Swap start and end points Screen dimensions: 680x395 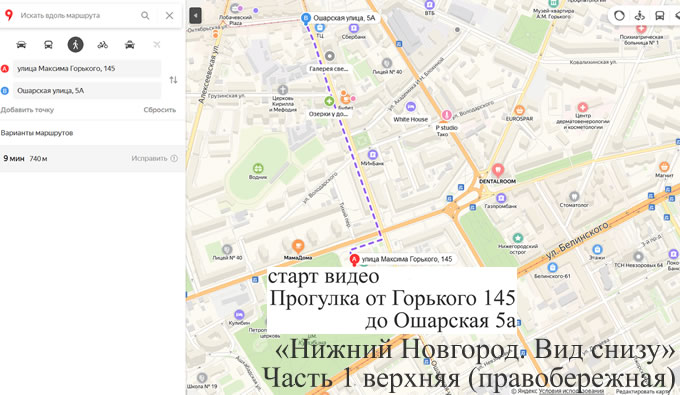click(x=173, y=80)
